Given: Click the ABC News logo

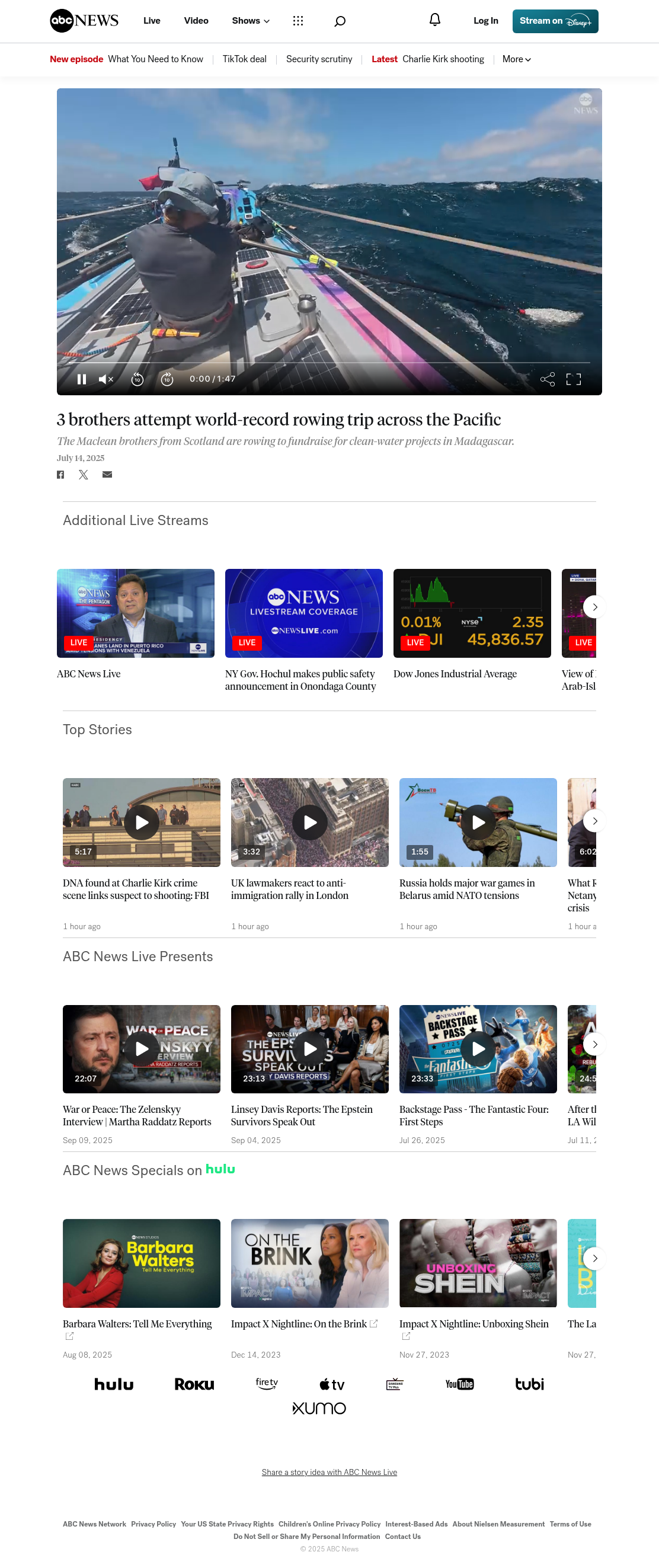Looking at the screenshot, I should coord(84,21).
